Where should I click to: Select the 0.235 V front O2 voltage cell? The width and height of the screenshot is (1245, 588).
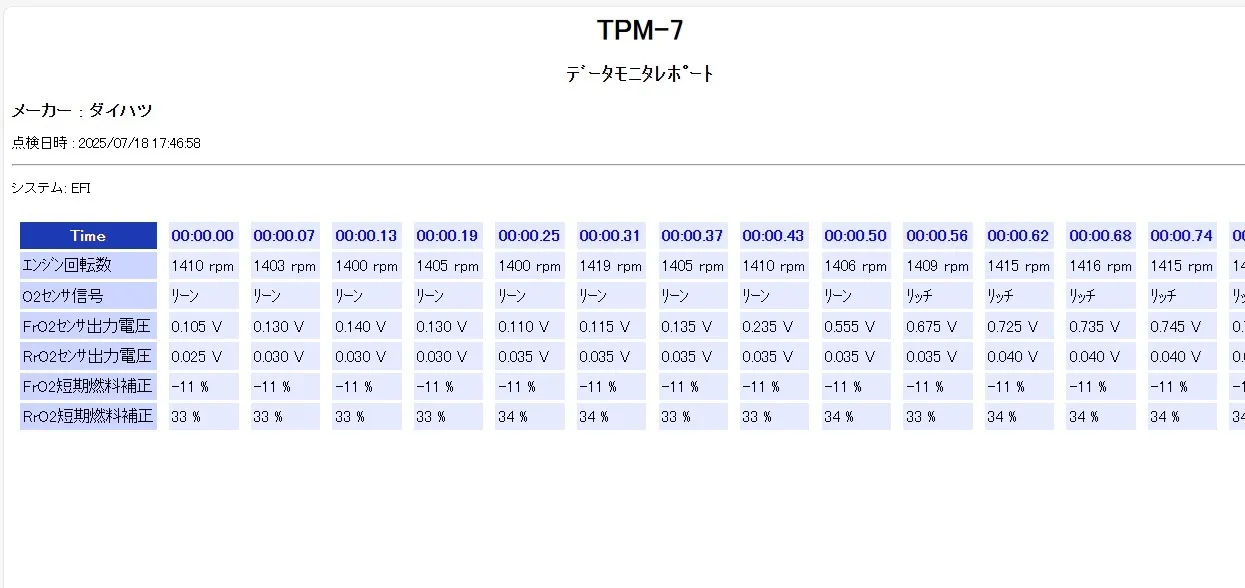click(774, 326)
